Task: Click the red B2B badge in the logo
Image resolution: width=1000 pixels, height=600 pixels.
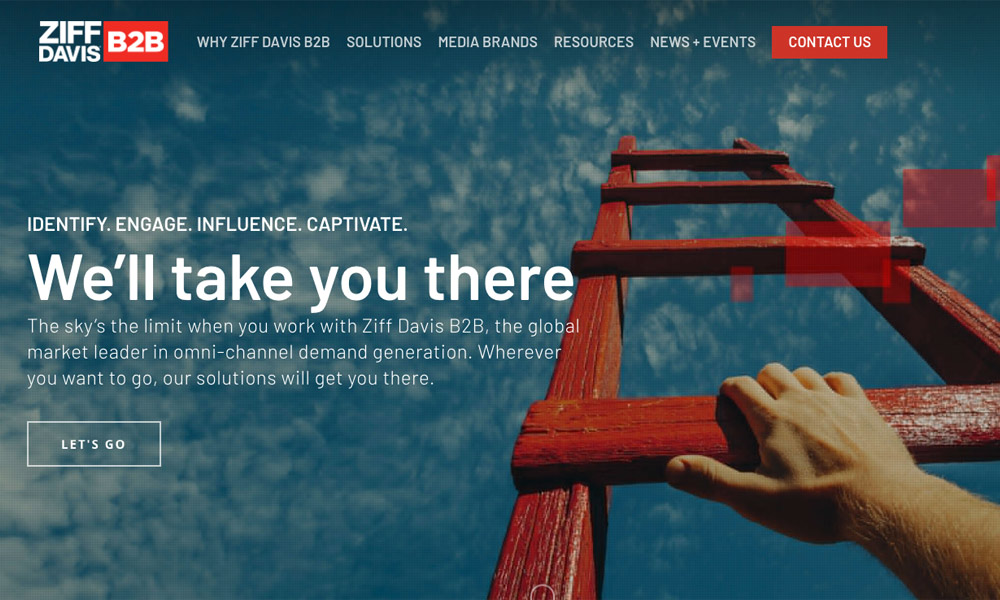Action: (135, 41)
